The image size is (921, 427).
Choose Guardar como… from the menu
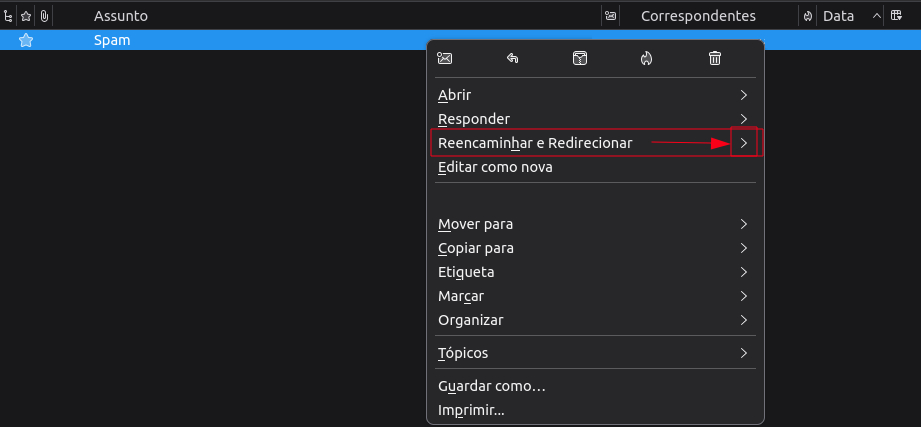(491, 386)
